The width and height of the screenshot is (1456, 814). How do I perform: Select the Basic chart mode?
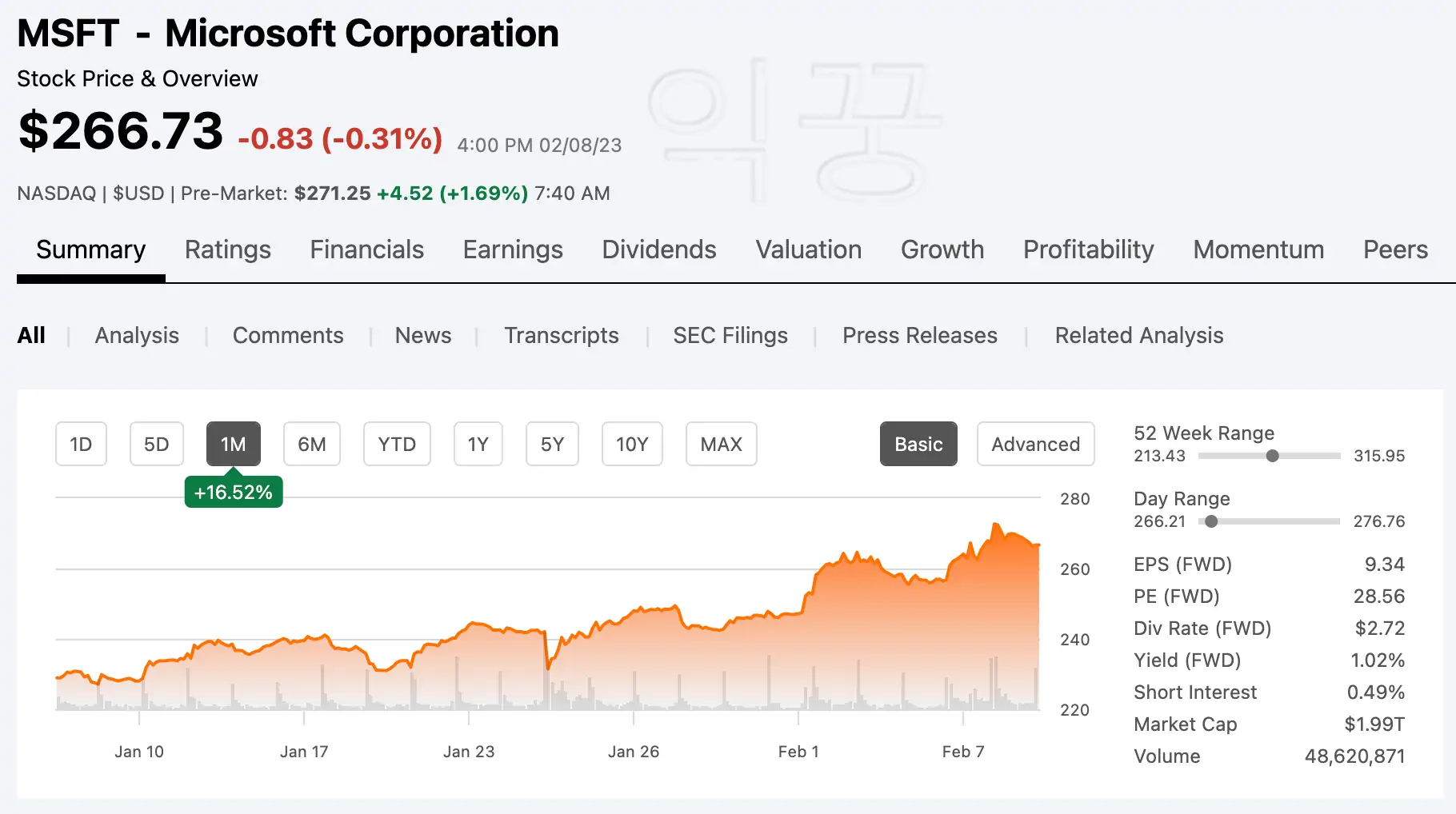[x=918, y=444]
